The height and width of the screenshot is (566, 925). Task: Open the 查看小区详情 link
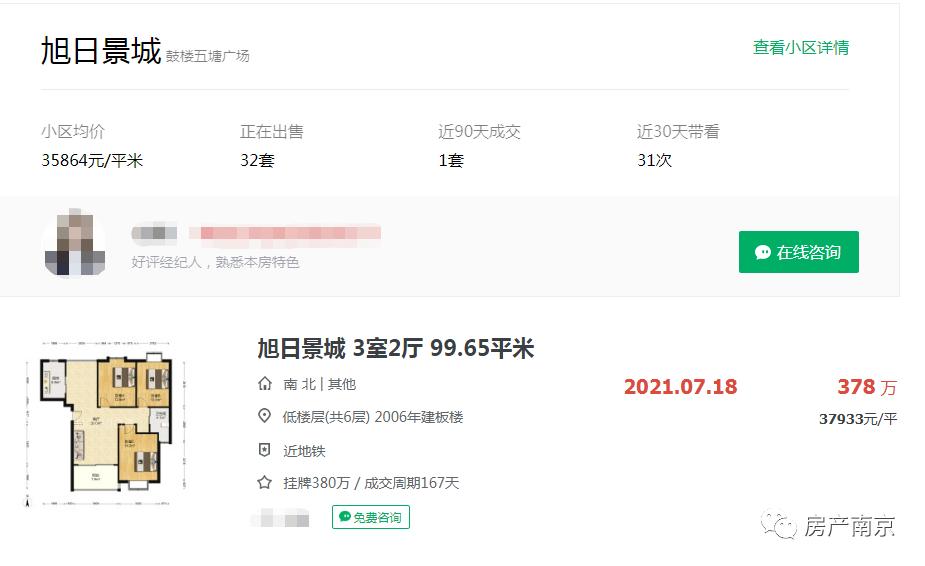click(801, 47)
